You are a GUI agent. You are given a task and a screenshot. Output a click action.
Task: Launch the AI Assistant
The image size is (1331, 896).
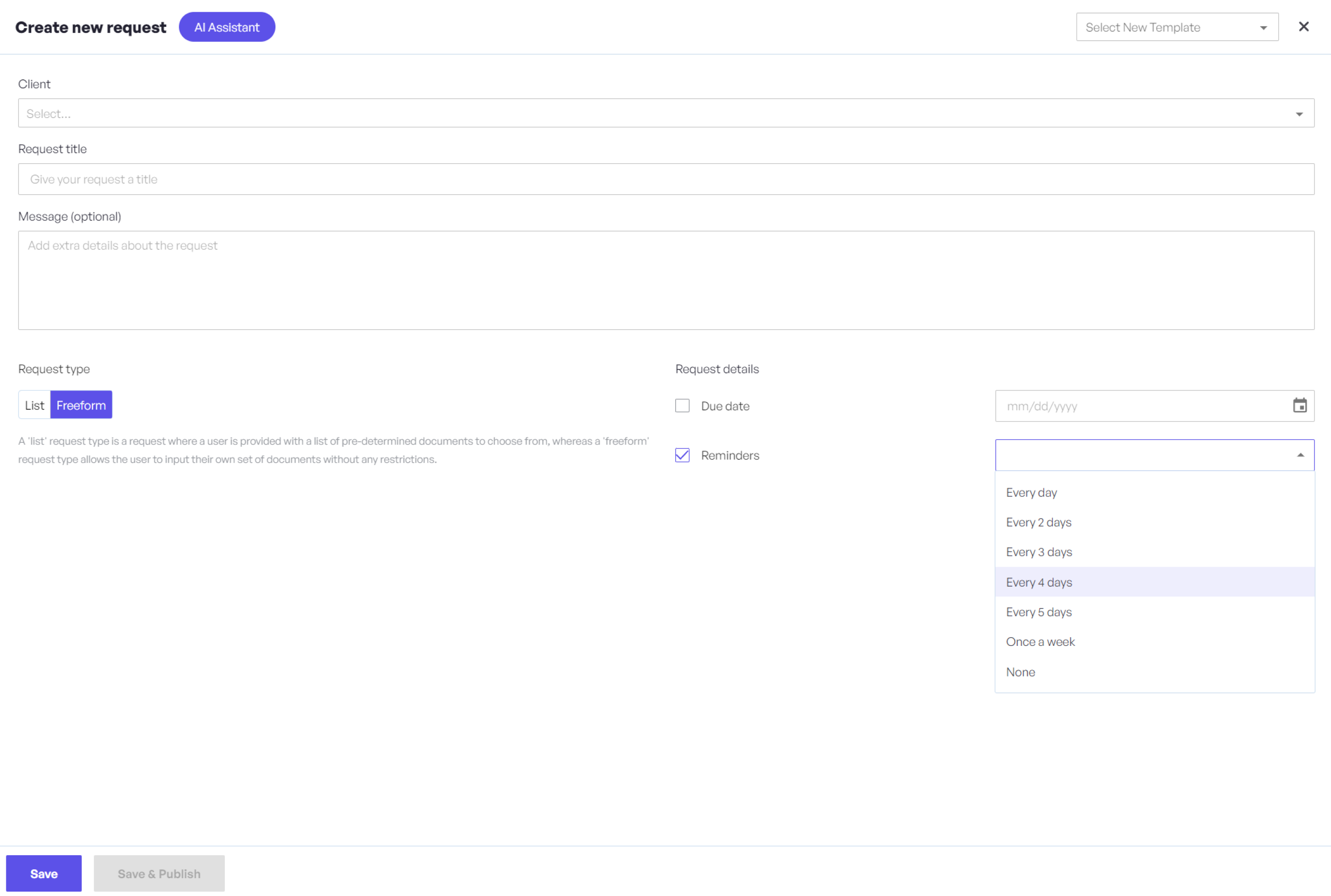[x=227, y=27]
